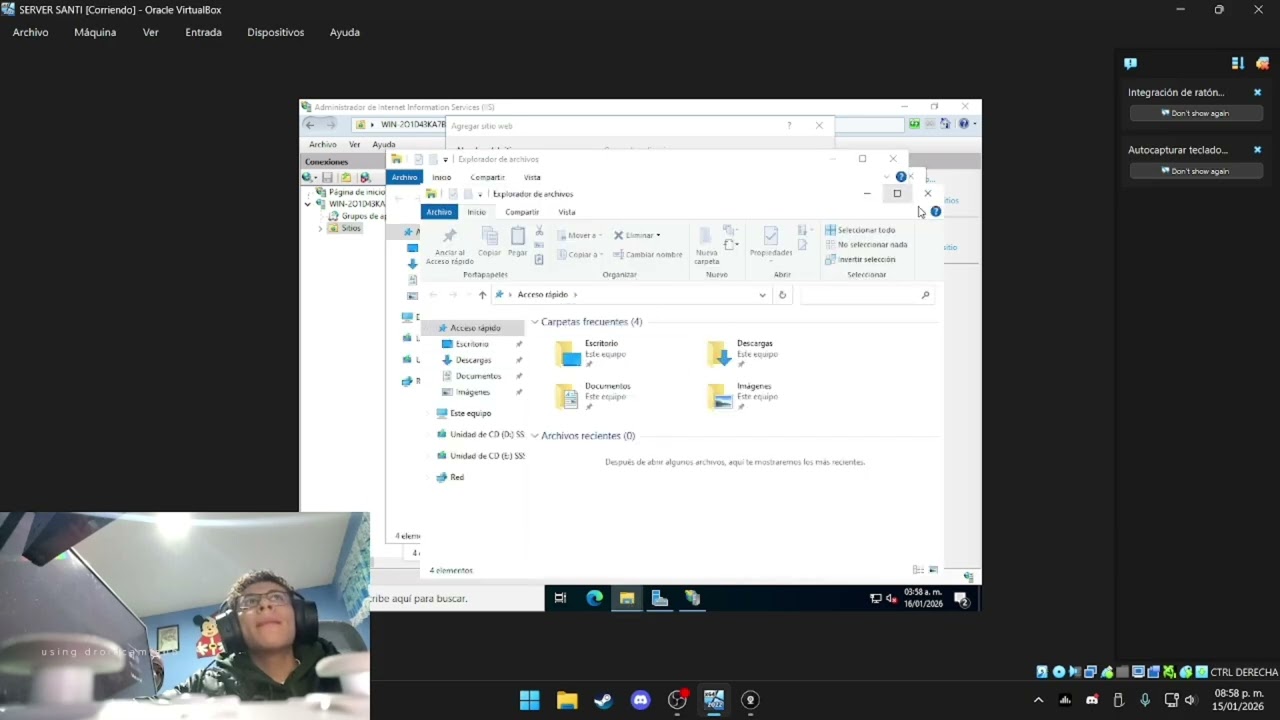
Task: Click No seleccionar nada
Action: point(866,244)
